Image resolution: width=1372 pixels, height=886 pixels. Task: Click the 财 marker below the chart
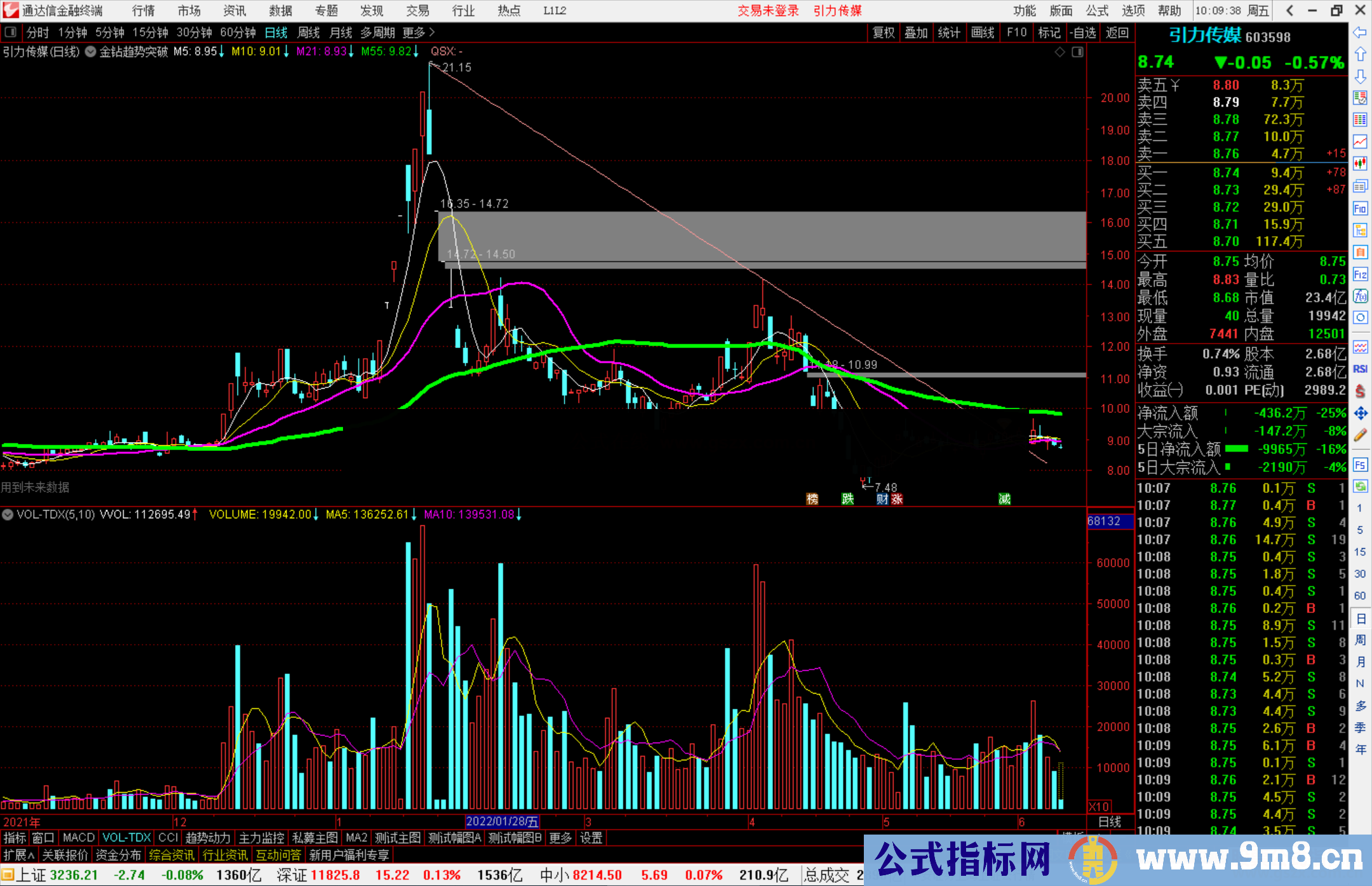point(882,499)
